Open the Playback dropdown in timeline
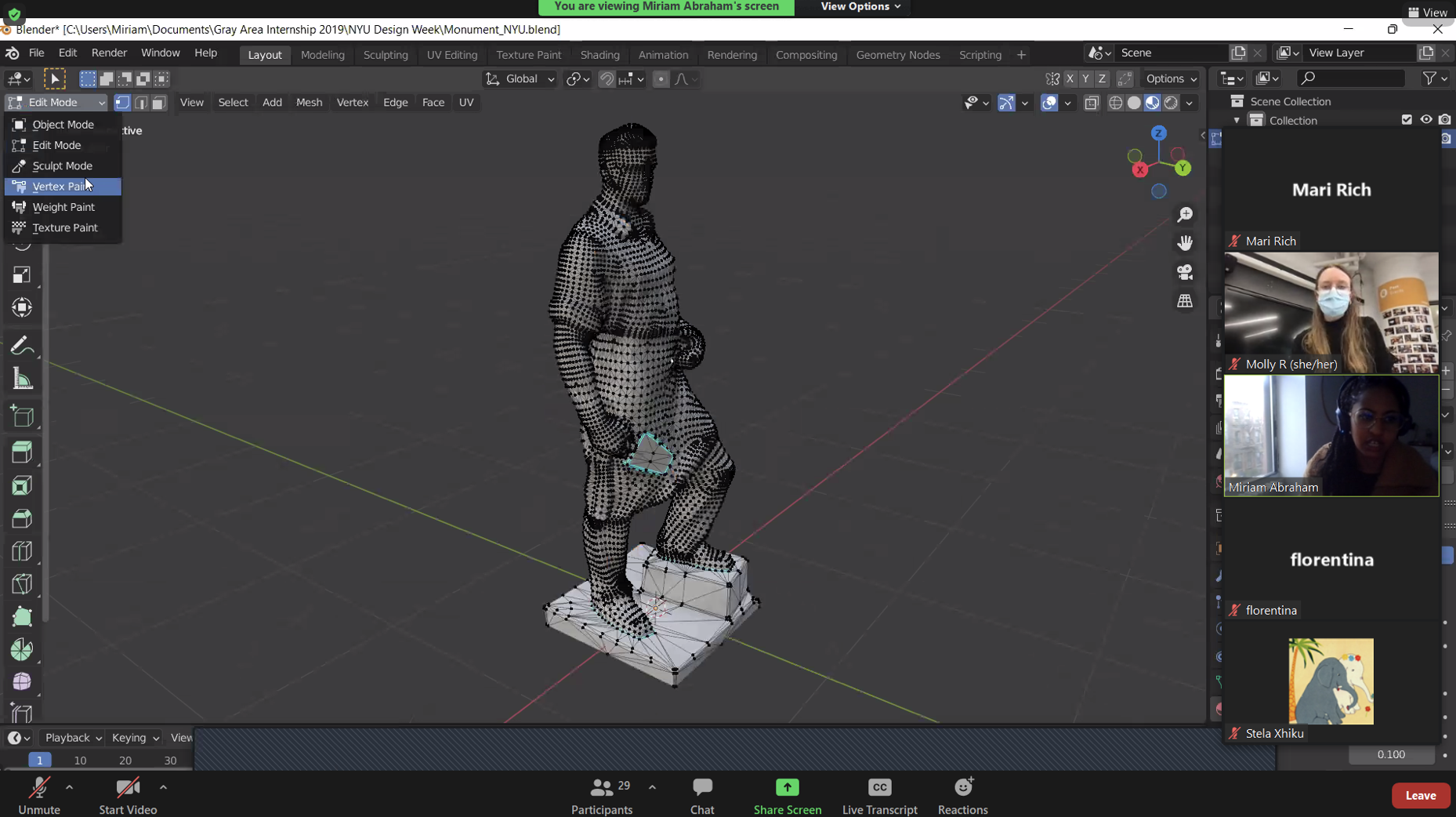This screenshot has height=817, width=1456. point(73,738)
